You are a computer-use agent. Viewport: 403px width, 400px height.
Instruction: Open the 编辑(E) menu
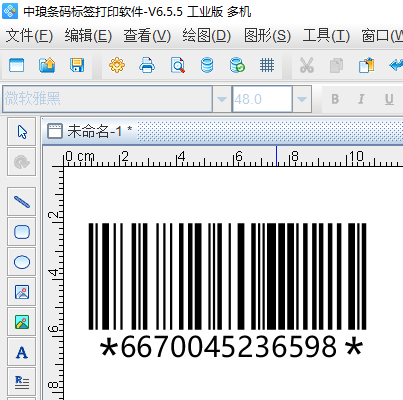coord(88,35)
